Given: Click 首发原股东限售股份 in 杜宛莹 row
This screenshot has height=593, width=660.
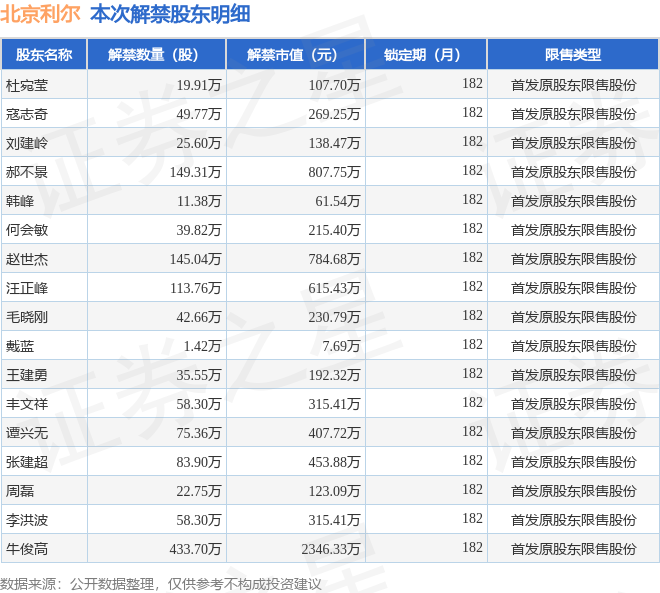Looking at the screenshot, I should pyautogui.click(x=573, y=85).
